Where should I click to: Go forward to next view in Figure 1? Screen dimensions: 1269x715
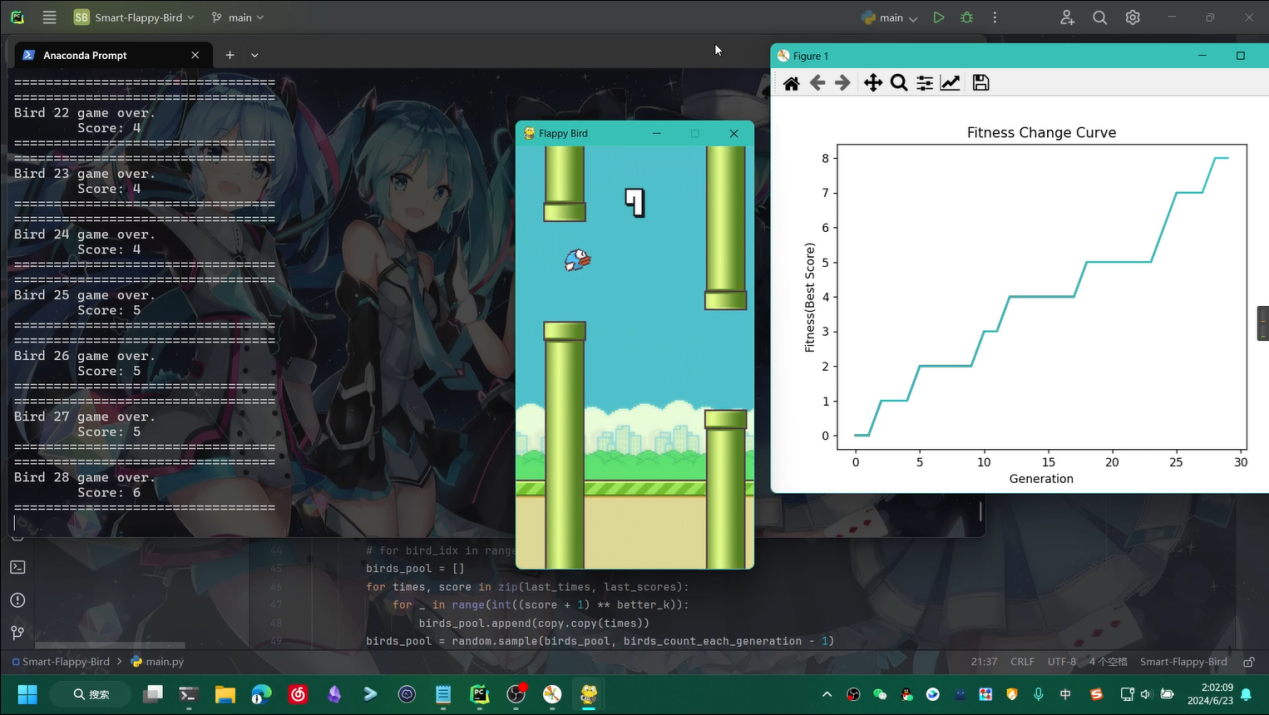point(843,83)
